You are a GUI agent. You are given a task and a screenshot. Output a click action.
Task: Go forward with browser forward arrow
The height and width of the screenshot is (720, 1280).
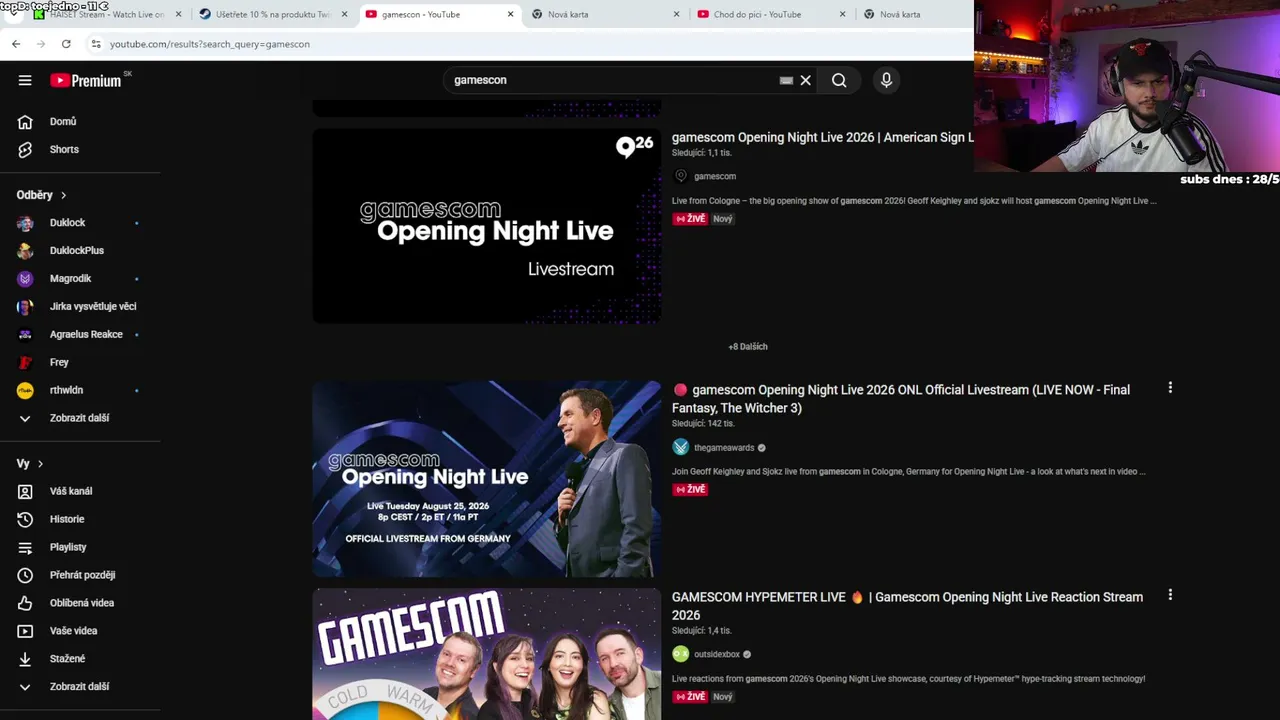[x=41, y=44]
